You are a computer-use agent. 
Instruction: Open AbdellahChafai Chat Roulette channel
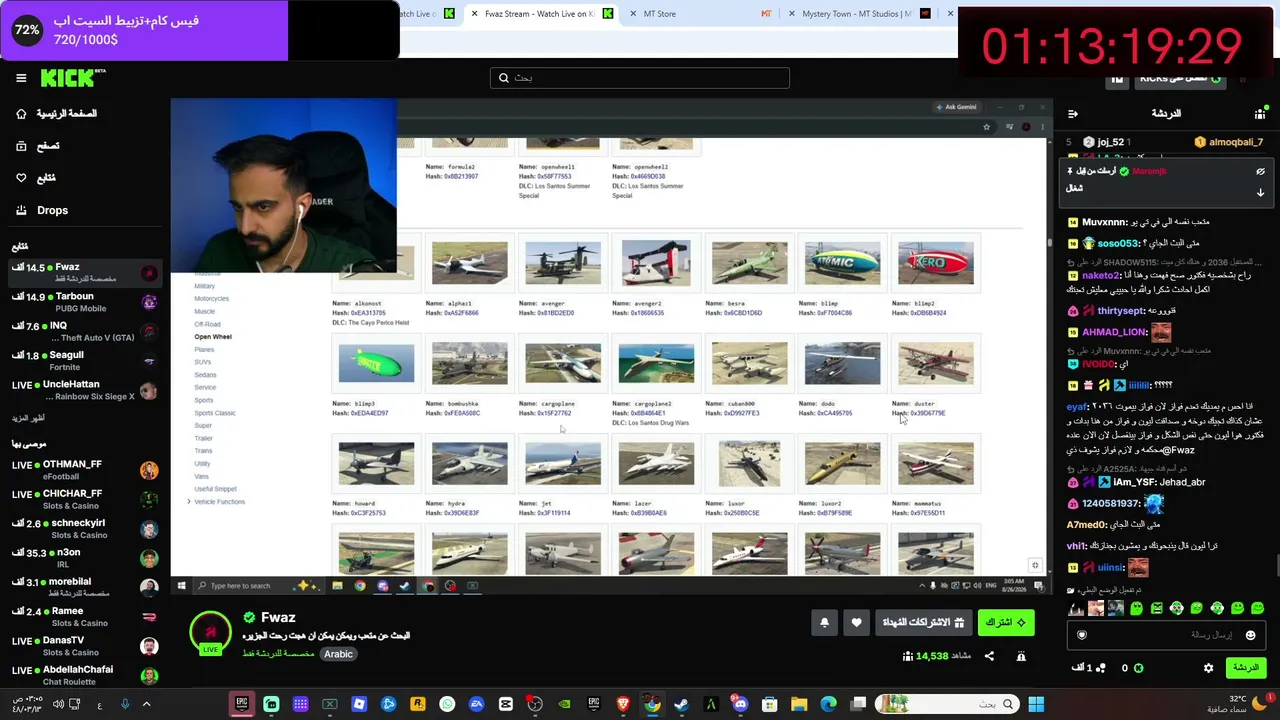(85, 675)
